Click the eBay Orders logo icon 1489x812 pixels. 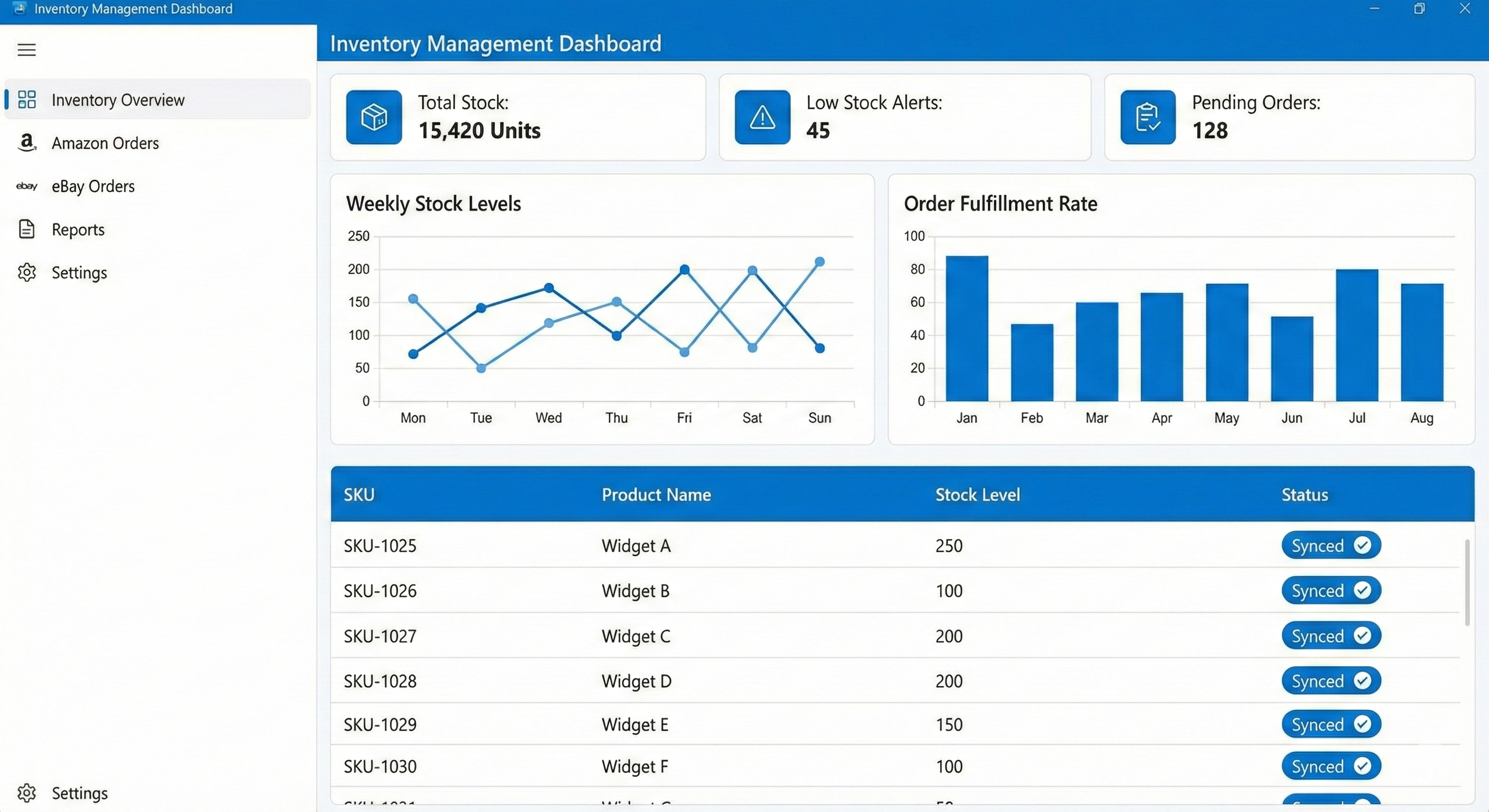click(x=26, y=186)
